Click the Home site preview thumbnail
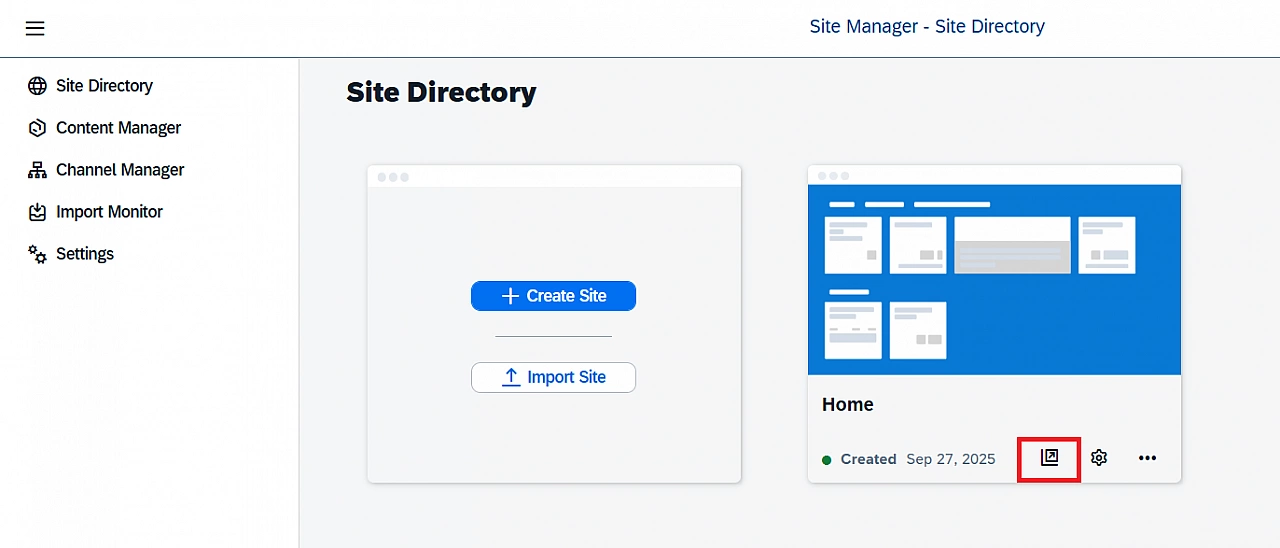Screen dimensions: 1280x548 (994, 279)
